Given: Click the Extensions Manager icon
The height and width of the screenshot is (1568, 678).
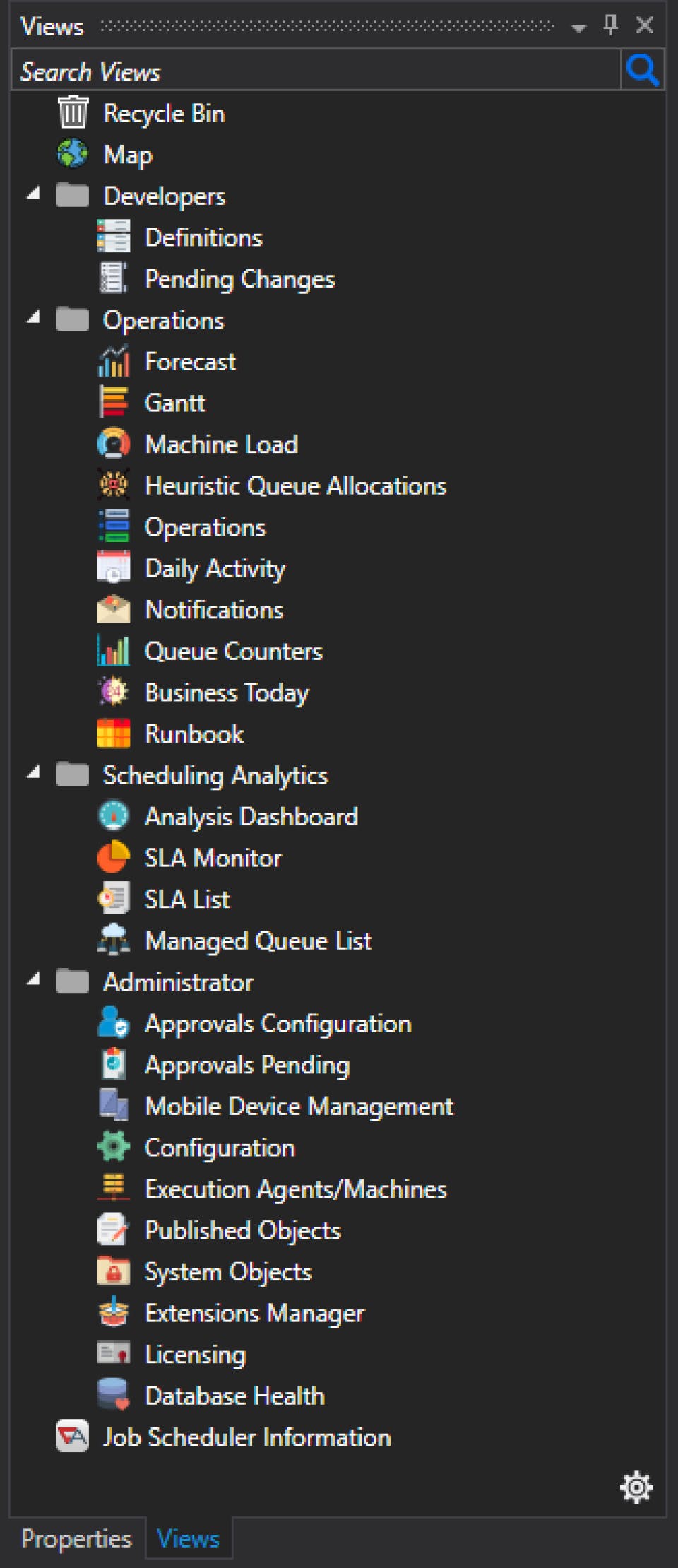Looking at the screenshot, I should pos(113,1313).
